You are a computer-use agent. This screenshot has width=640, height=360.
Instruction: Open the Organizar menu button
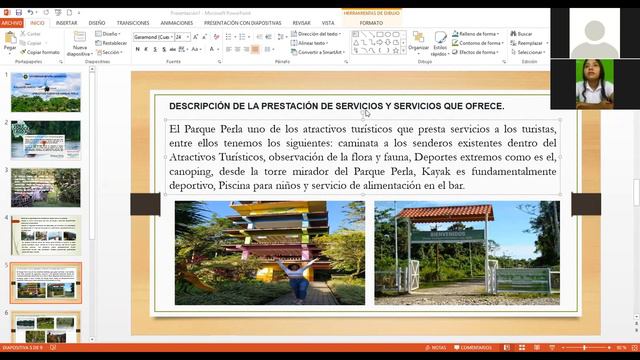click(x=418, y=43)
